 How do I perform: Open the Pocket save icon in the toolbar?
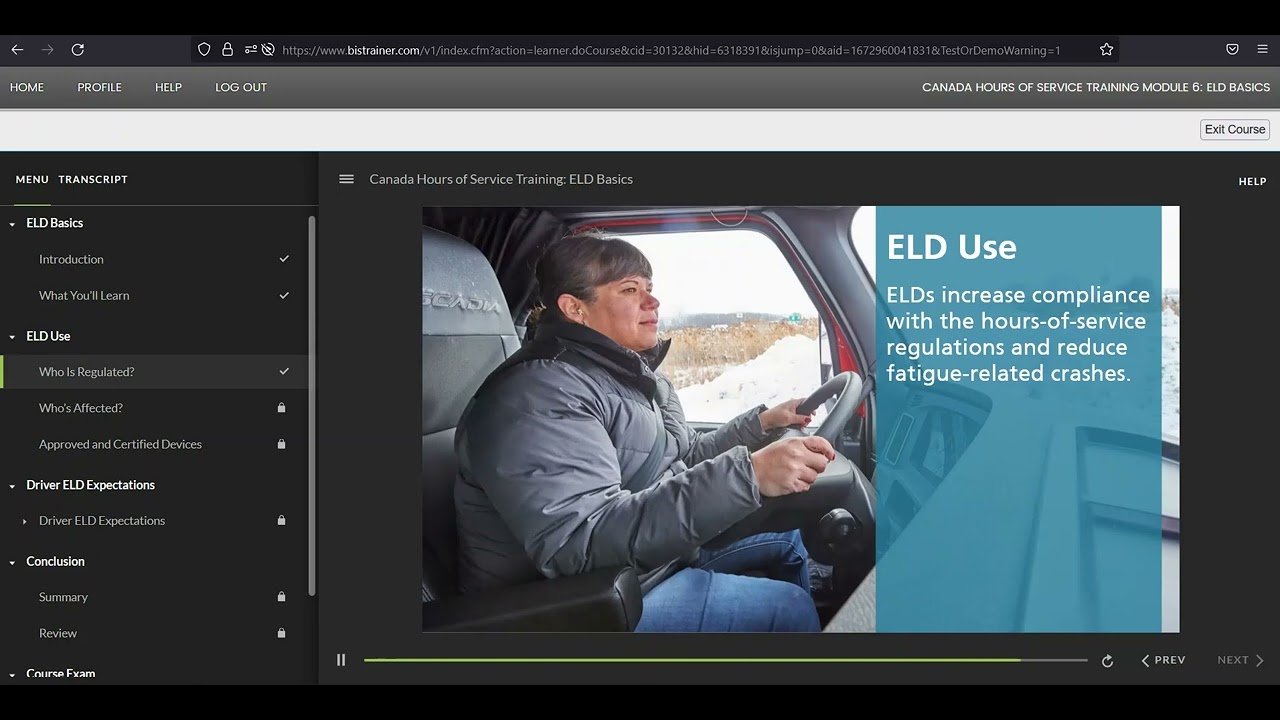click(x=1232, y=49)
